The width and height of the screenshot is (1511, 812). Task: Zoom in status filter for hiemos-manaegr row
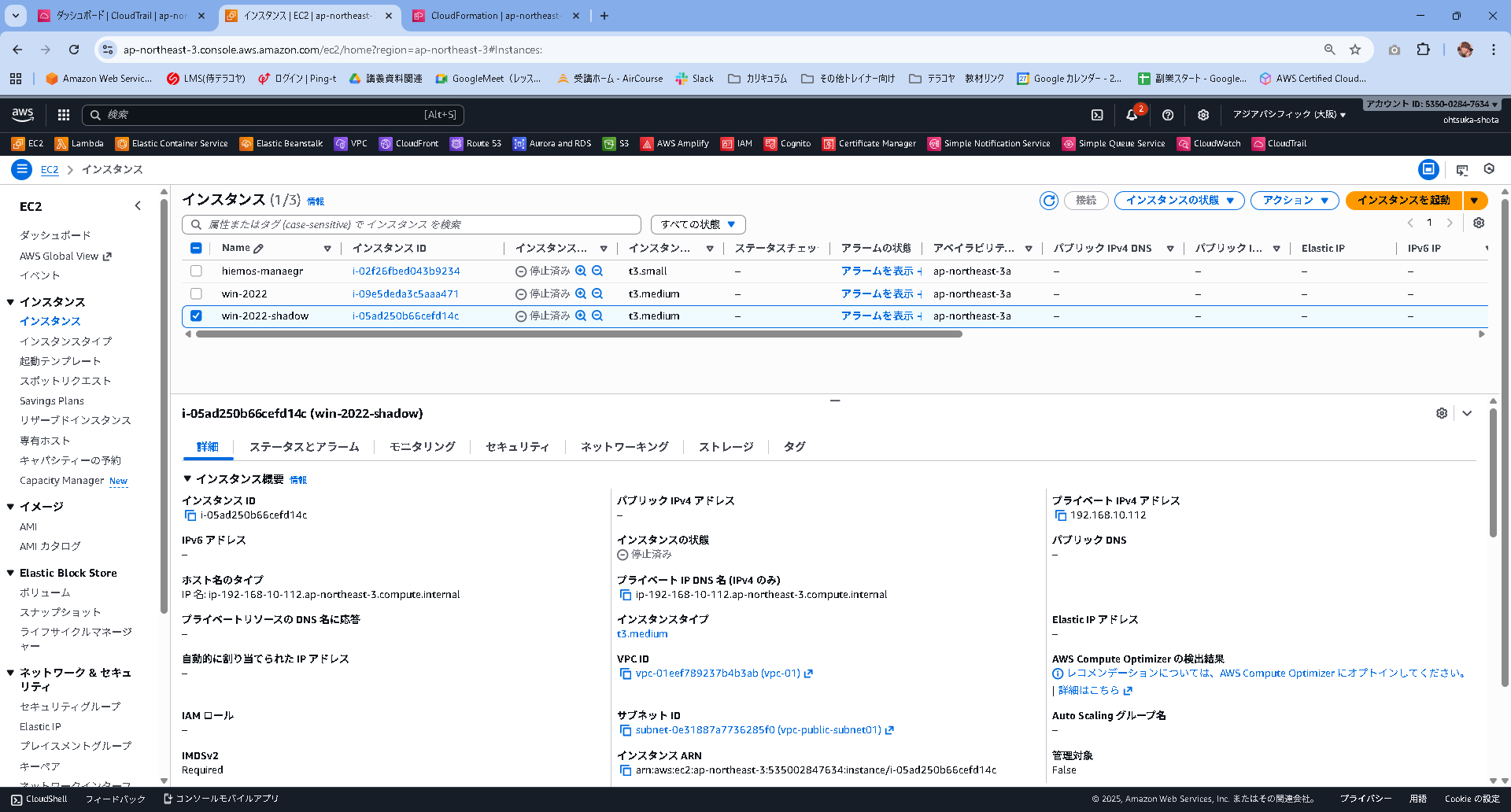click(581, 271)
